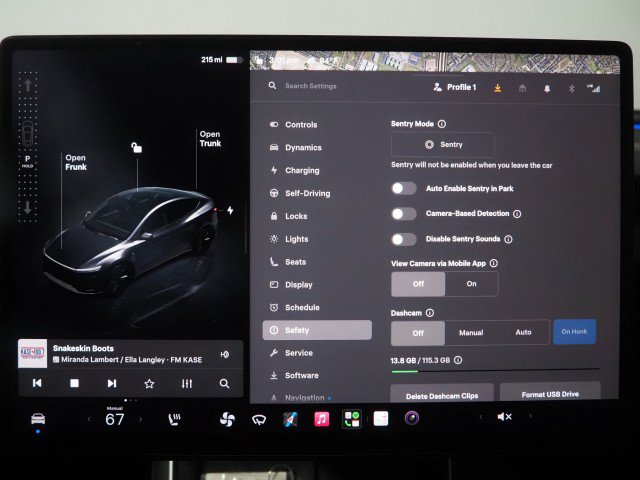Tap the charge port lightning icon near car

[230, 210]
